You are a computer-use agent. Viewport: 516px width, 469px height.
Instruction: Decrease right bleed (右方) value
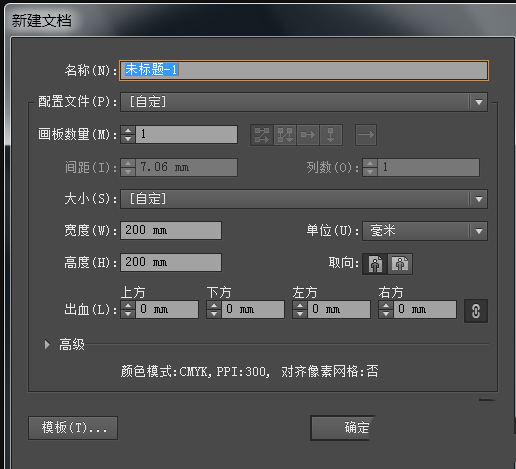click(386, 314)
